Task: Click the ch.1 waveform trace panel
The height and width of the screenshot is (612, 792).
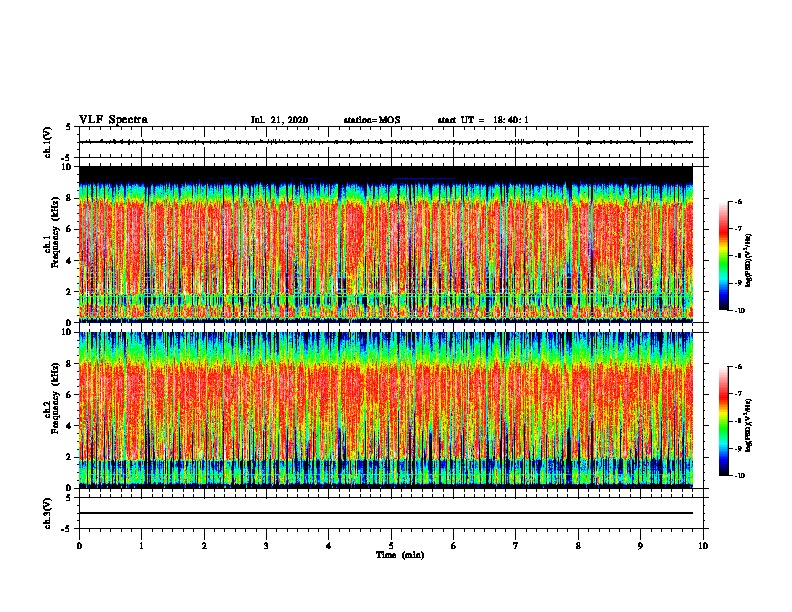Action: coord(391,142)
